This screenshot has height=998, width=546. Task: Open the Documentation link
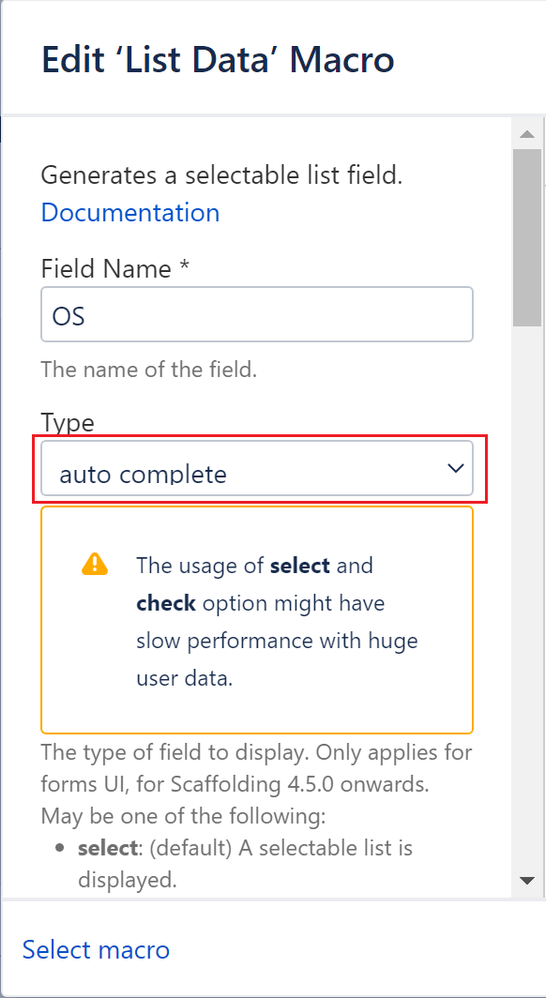point(130,213)
